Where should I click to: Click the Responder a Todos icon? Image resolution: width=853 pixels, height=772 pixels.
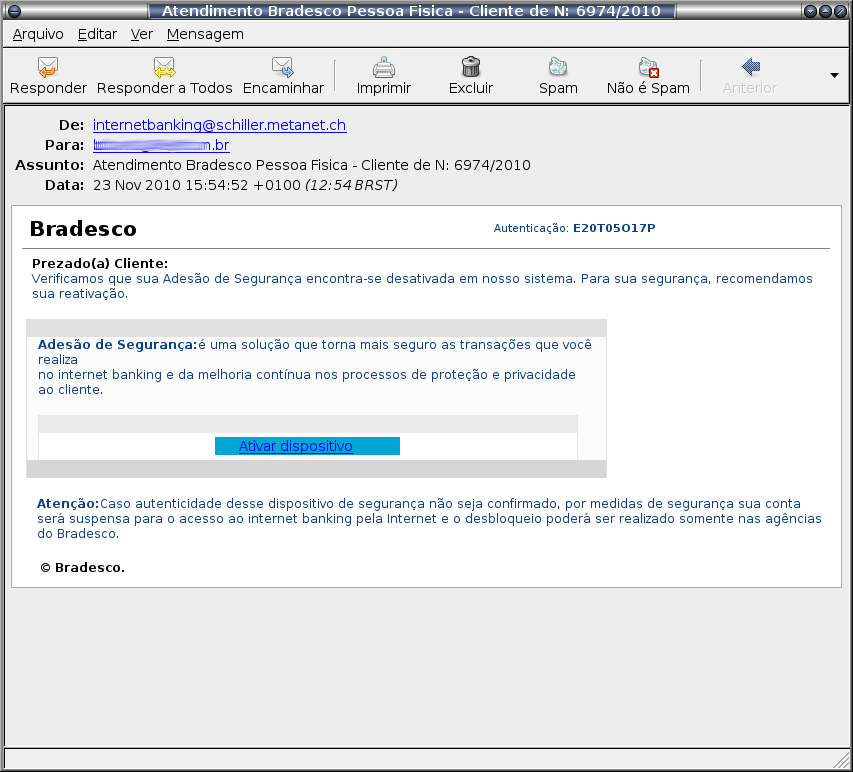(x=164, y=67)
